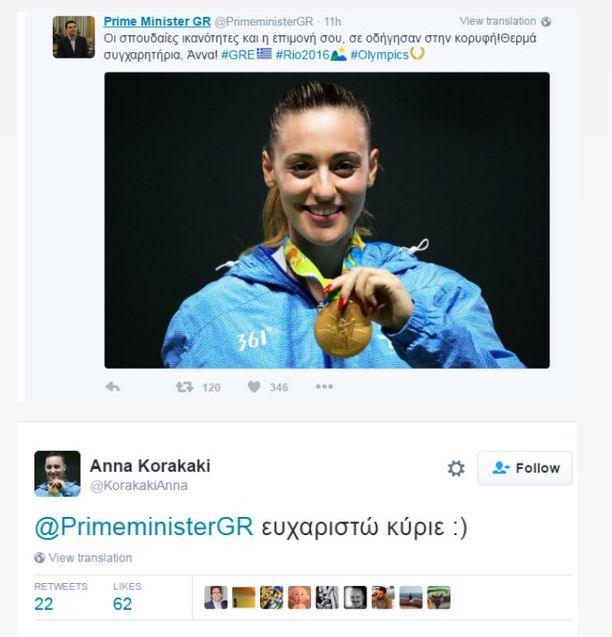Click the reply arrow icon under the tweet
Viewport: 612px width, 637px height.
(x=113, y=387)
